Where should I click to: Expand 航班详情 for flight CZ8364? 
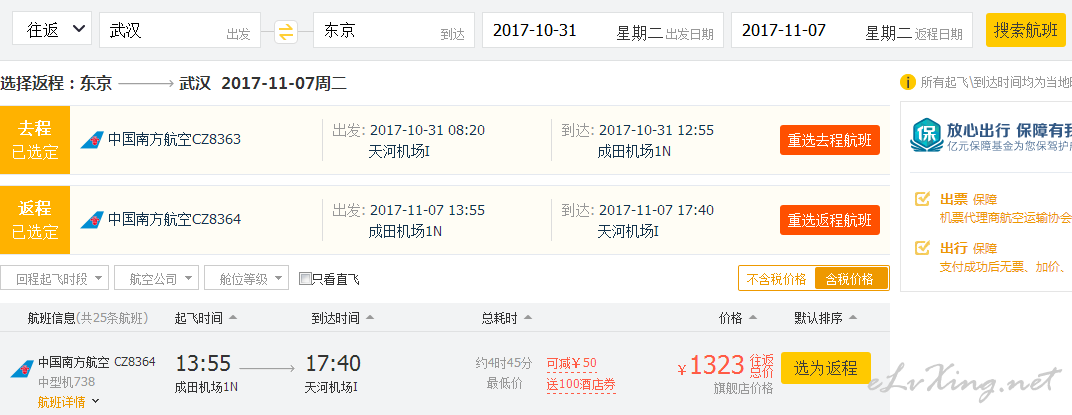pyautogui.click(x=68, y=401)
